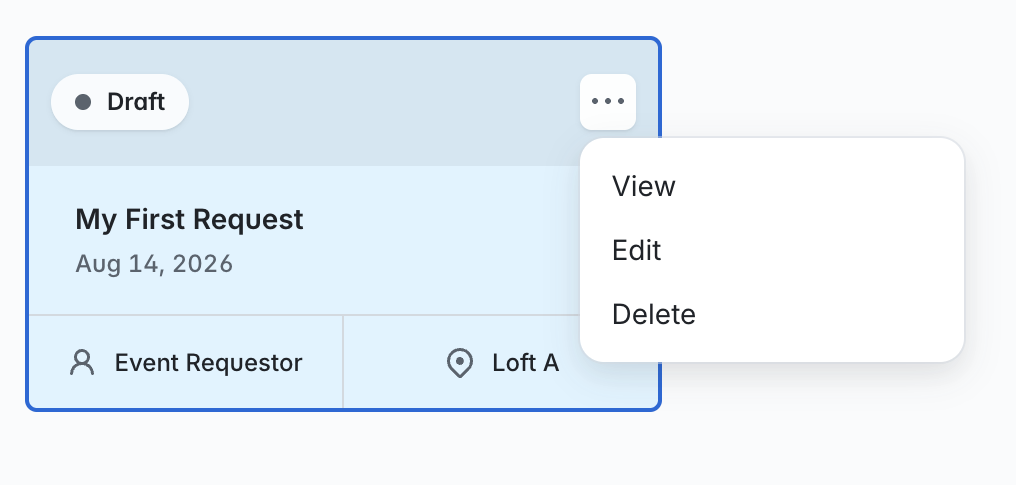Image resolution: width=1016 pixels, height=485 pixels.
Task: Click the Loft A cell left of pin
Action: tap(395, 363)
